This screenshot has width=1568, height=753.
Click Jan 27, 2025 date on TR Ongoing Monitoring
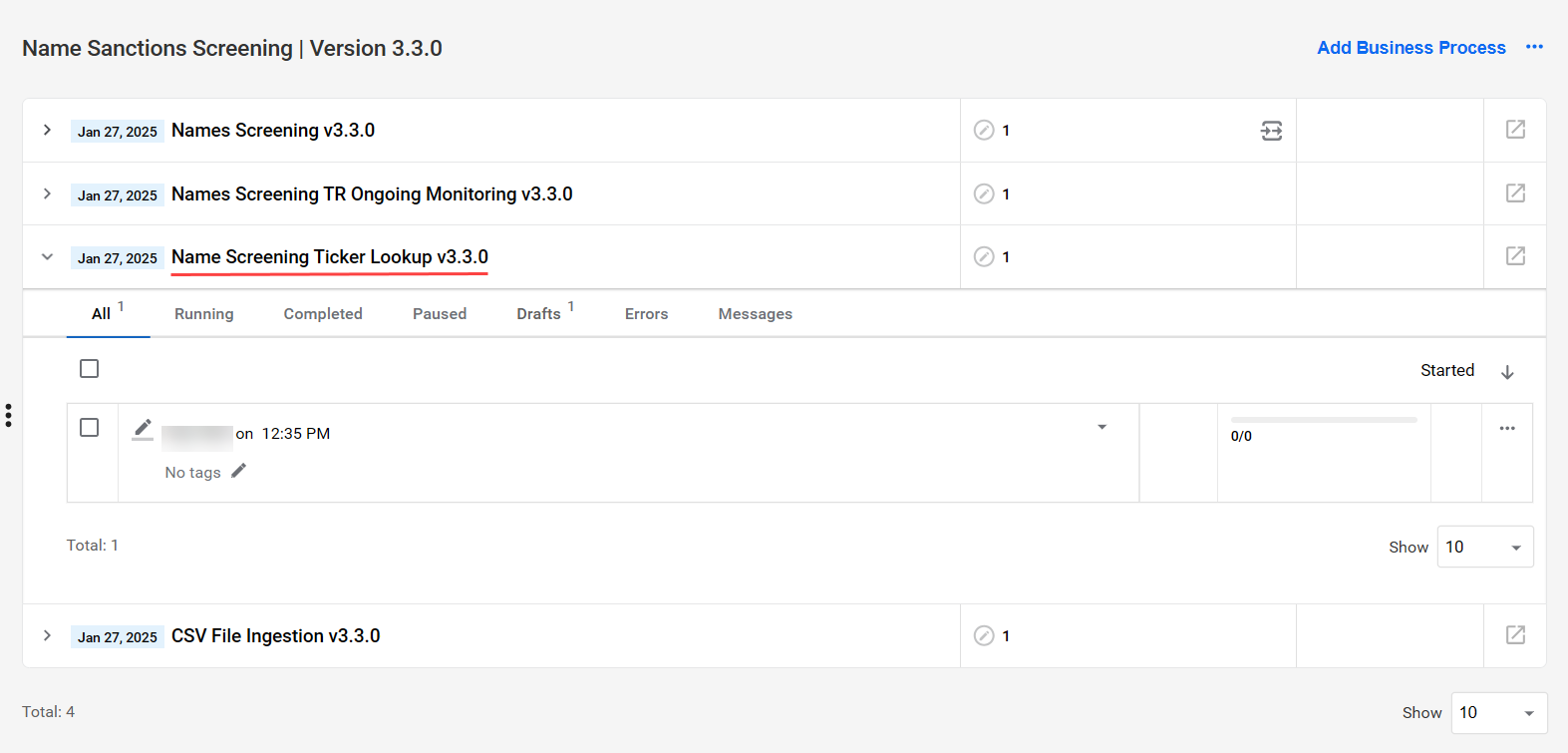tap(118, 194)
